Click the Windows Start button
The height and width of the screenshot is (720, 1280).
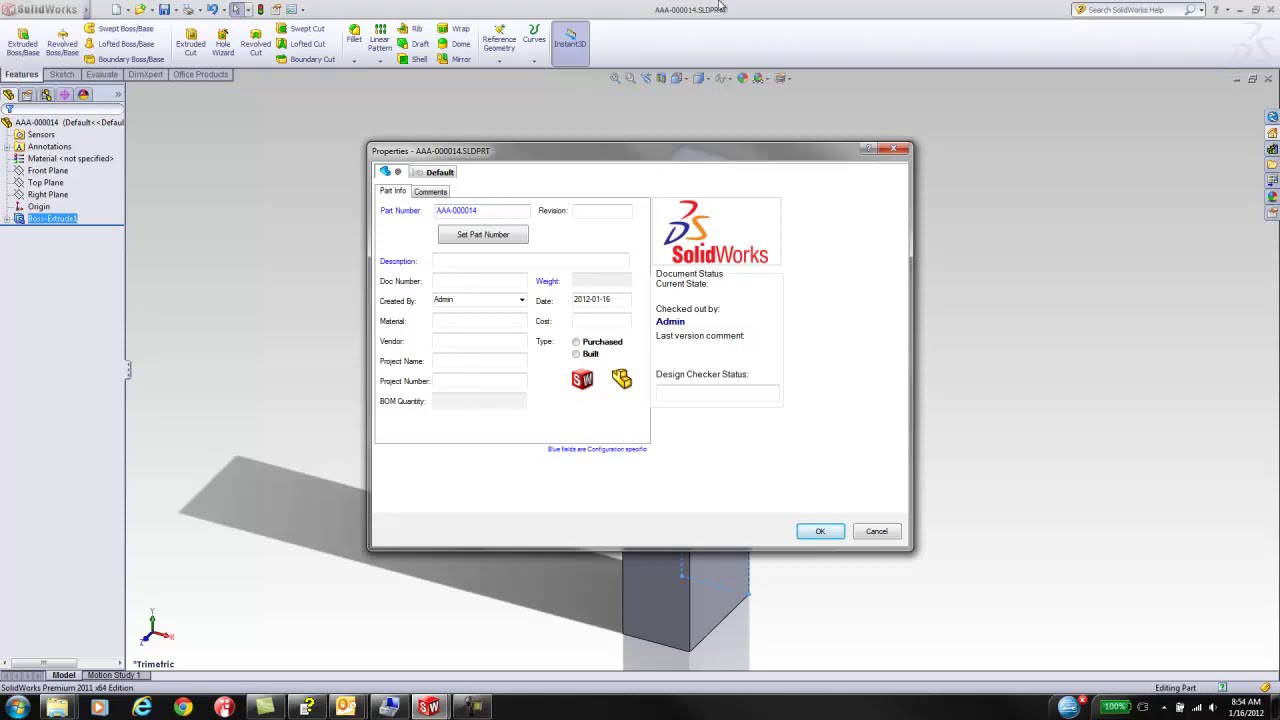(x=17, y=708)
